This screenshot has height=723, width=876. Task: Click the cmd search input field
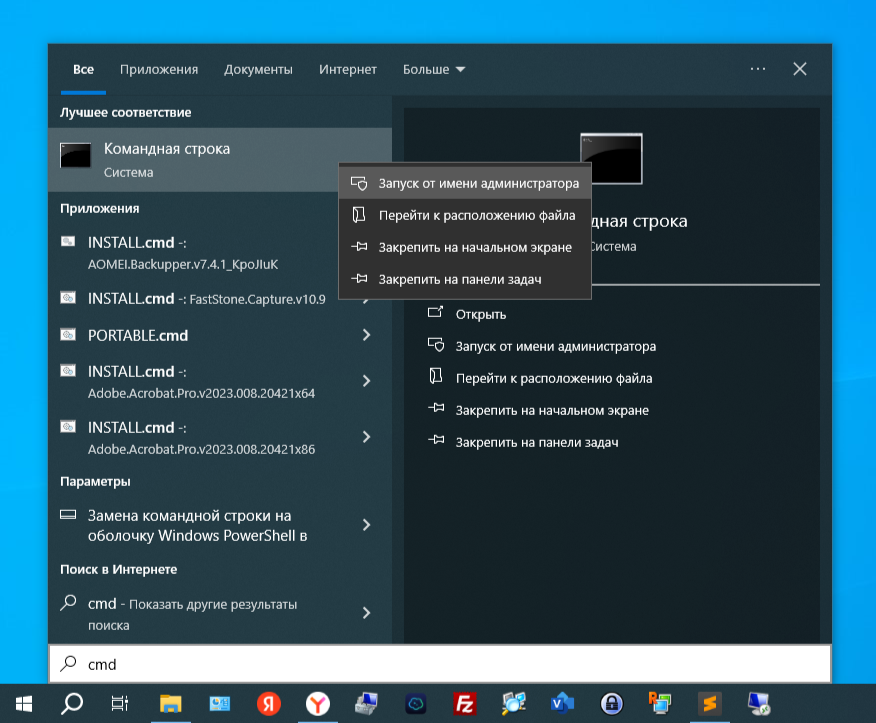click(440, 664)
